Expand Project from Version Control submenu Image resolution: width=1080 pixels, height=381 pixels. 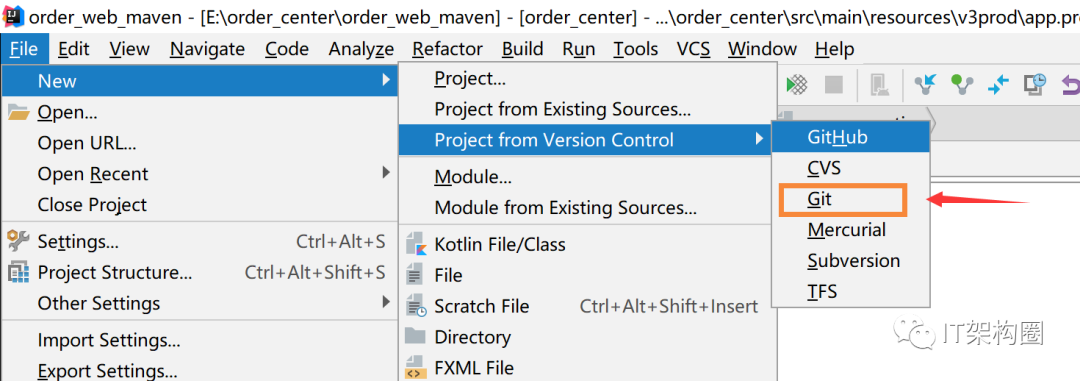pos(584,140)
